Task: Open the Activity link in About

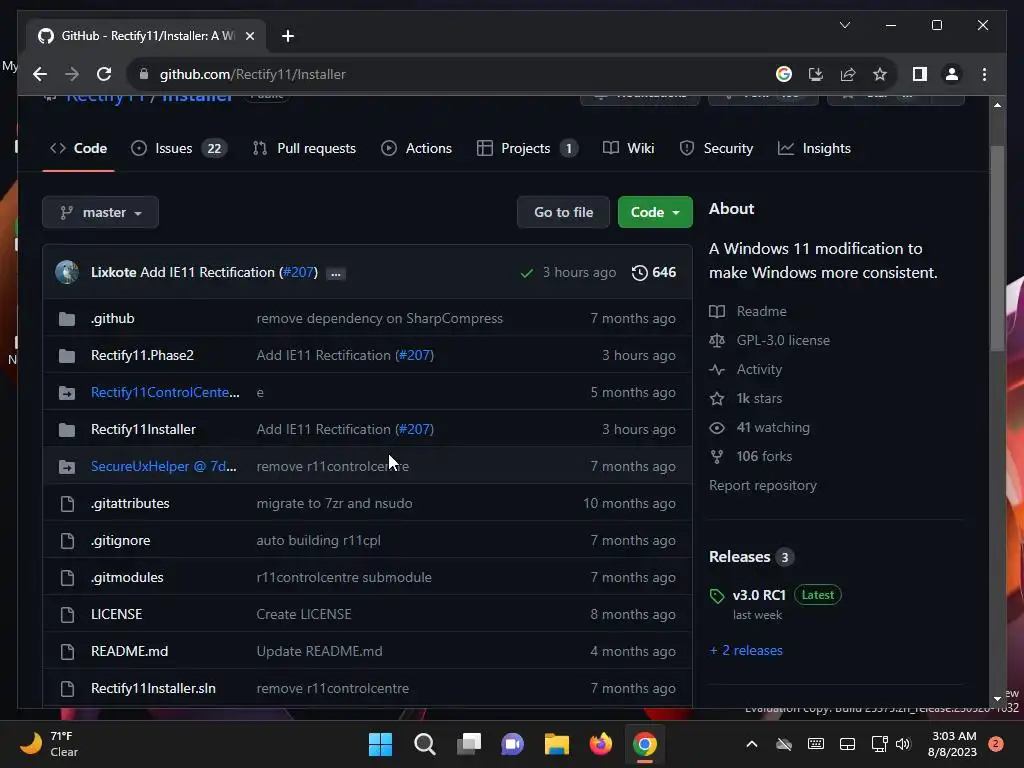Action: [746, 370]
